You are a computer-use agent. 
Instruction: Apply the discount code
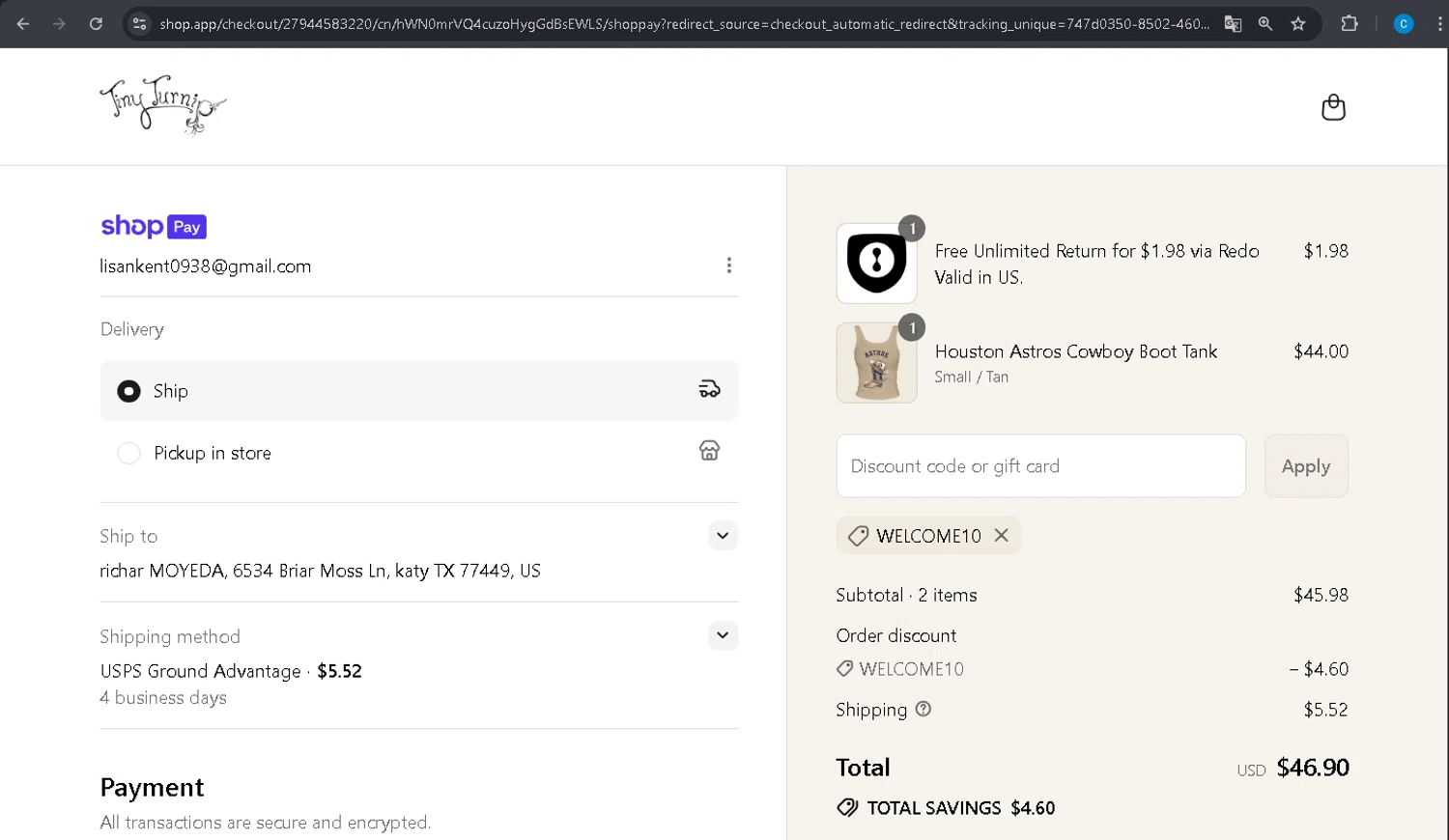click(x=1306, y=466)
